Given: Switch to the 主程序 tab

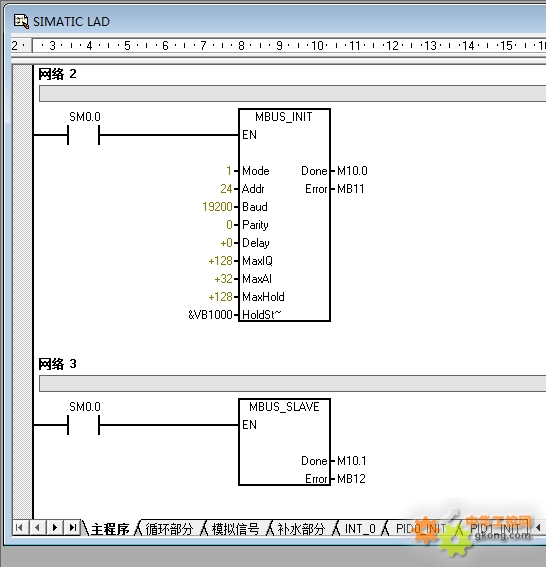Looking at the screenshot, I should [x=110, y=529].
